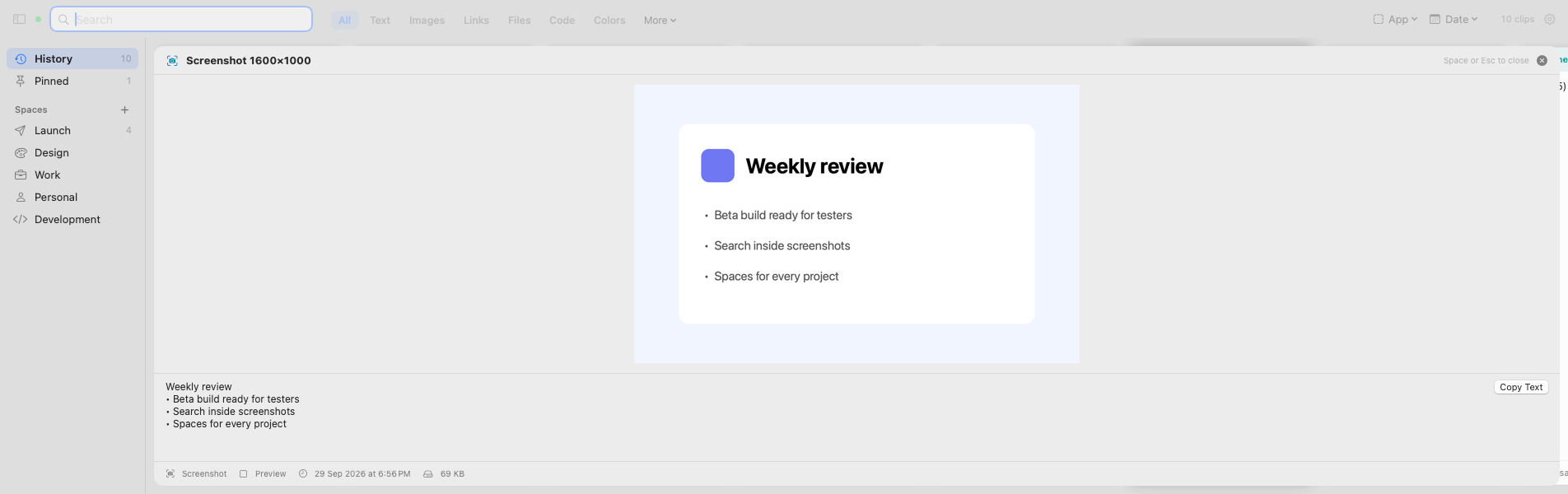The height and width of the screenshot is (494, 1568).
Task: Open the settings gear
Action: pyautogui.click(x=1550, y=19)
